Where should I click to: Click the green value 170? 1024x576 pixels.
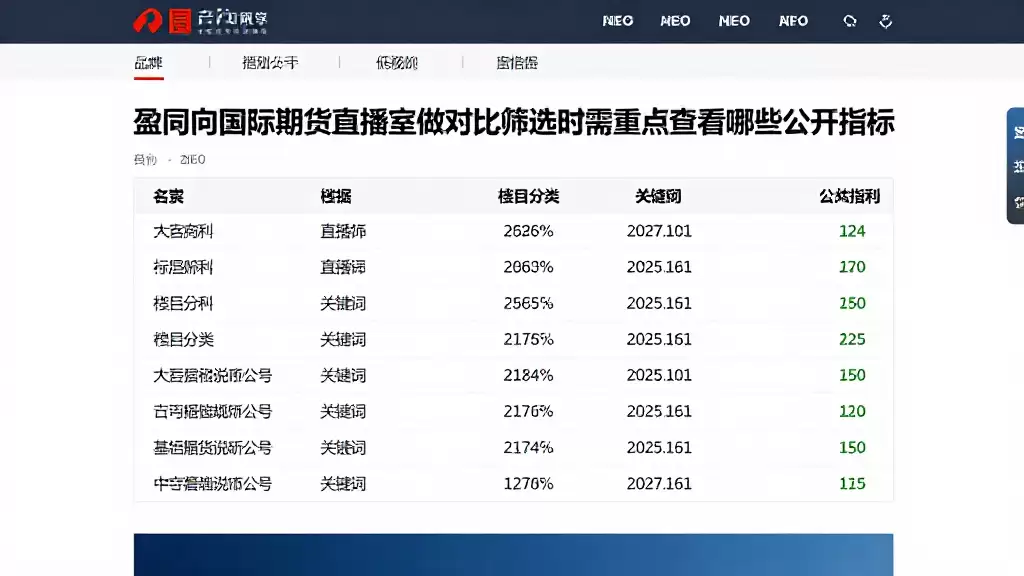coord(852,267)
